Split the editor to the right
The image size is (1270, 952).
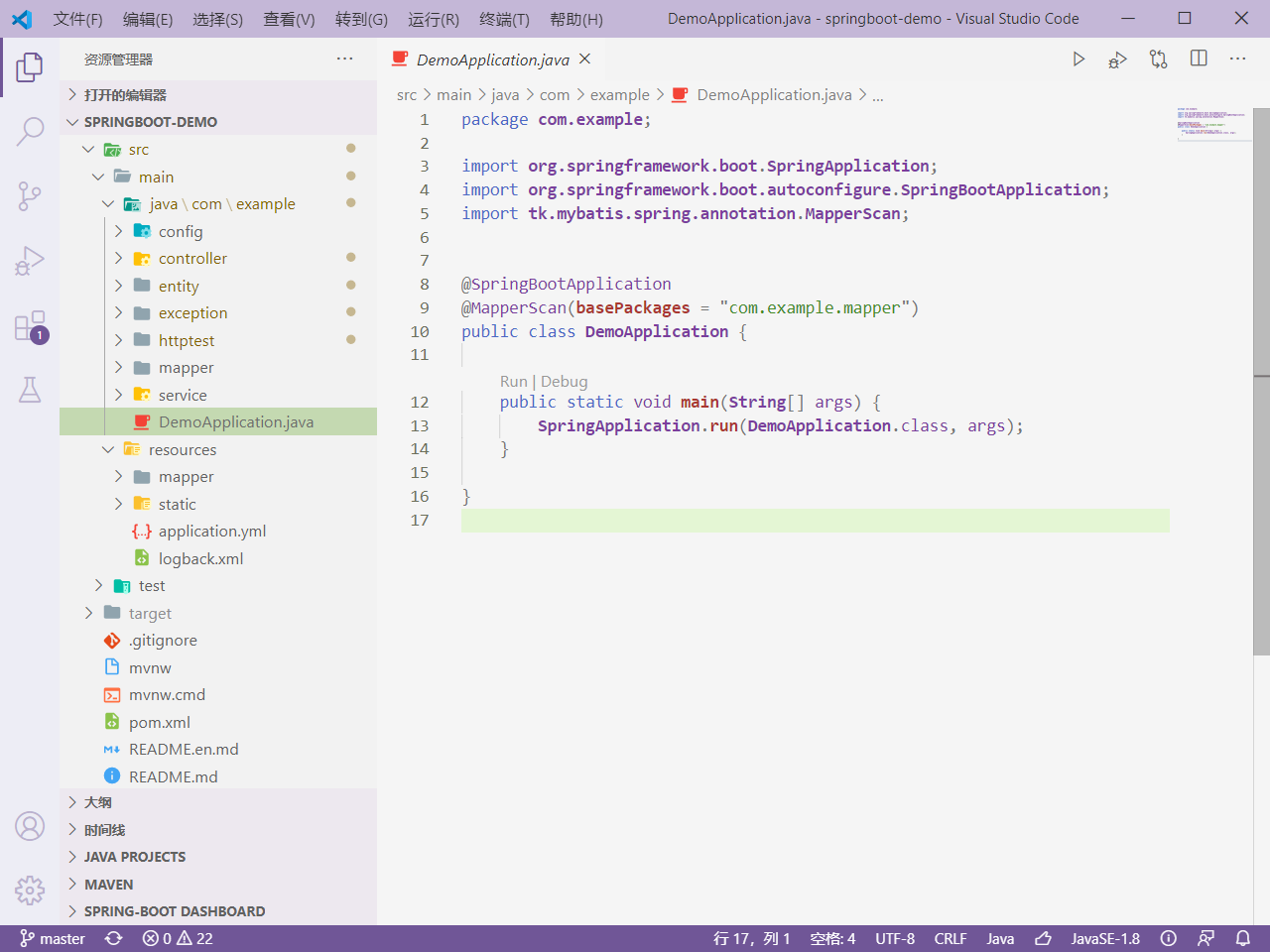[1199, 59]
